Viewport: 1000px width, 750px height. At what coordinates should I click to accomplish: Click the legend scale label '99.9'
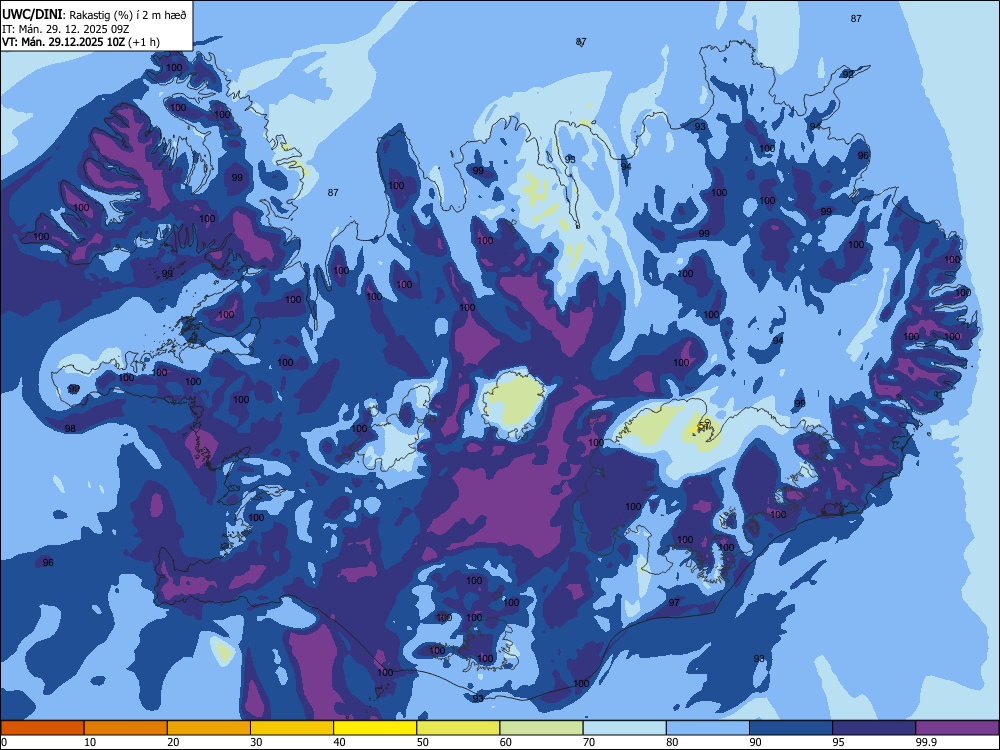926,742
